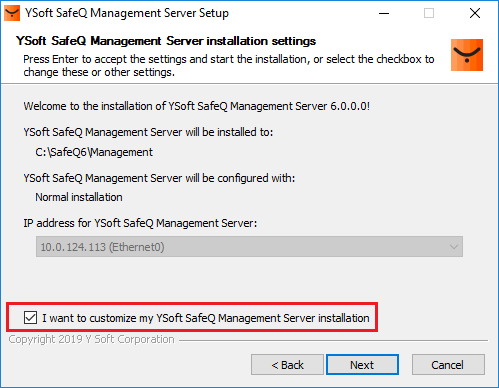The image size is (499, 388).
Task: Click the disabled maximize window button
Action: 429,13
